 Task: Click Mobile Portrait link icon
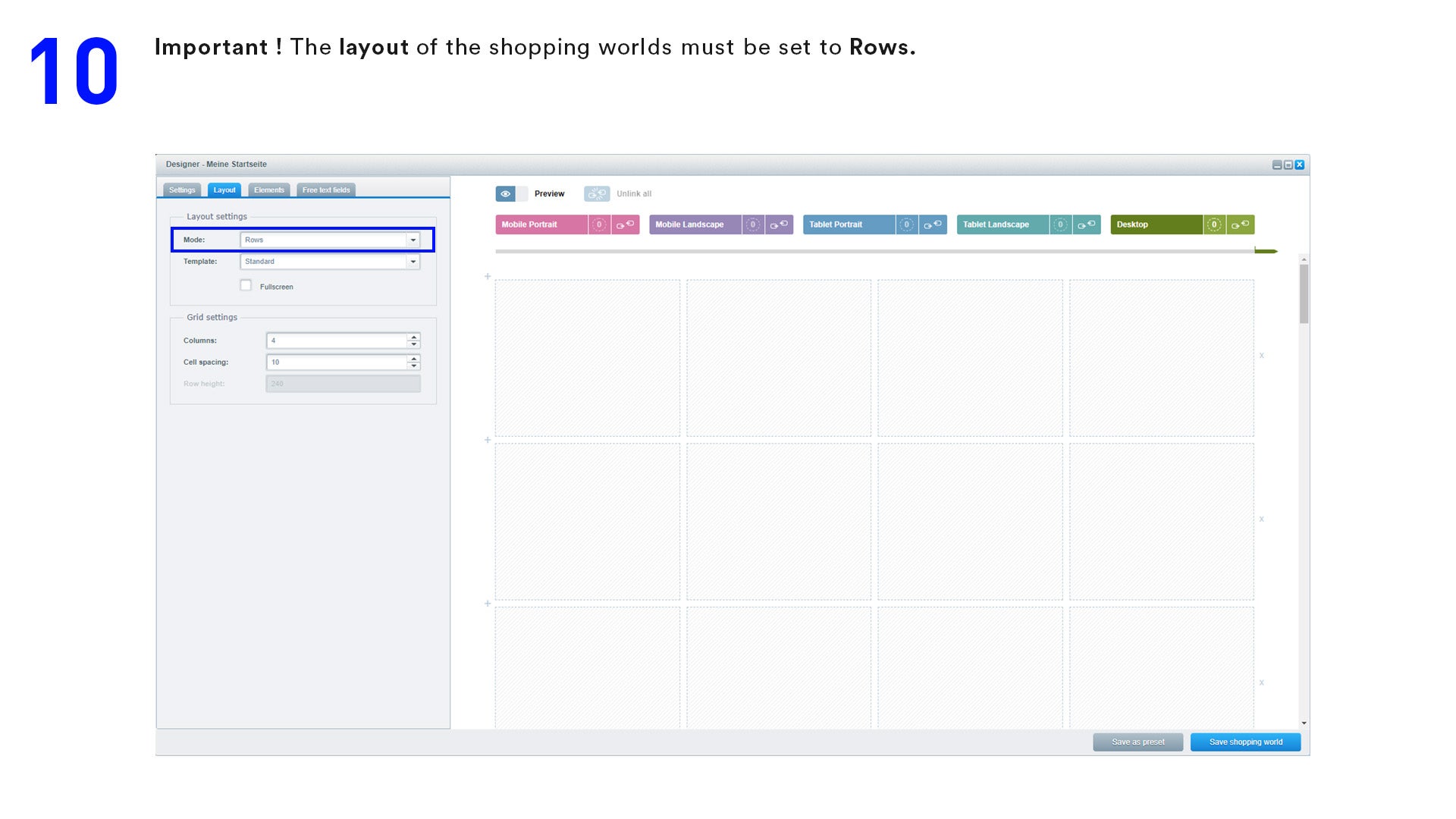(625, 224)
